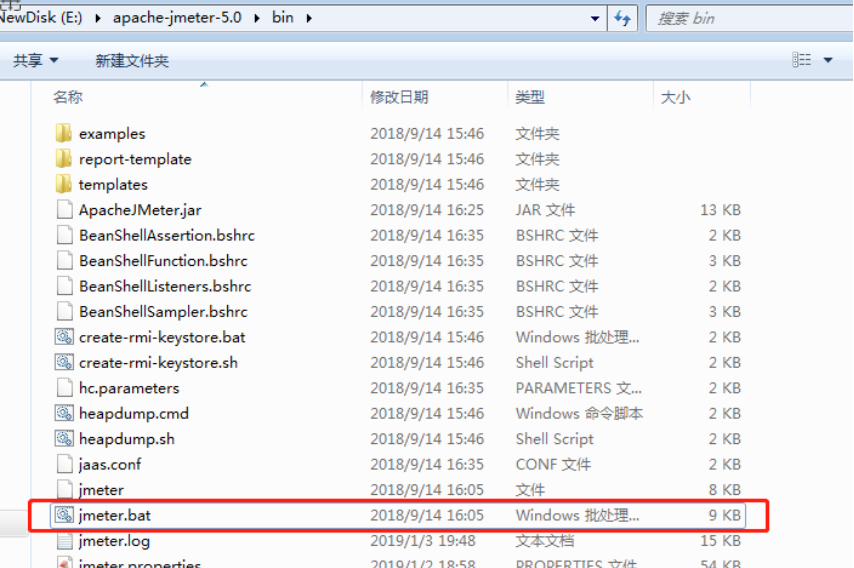Select the heapdump.cmd file name
854x568 pixels.
pyautogui.click(x=134, y=413)
